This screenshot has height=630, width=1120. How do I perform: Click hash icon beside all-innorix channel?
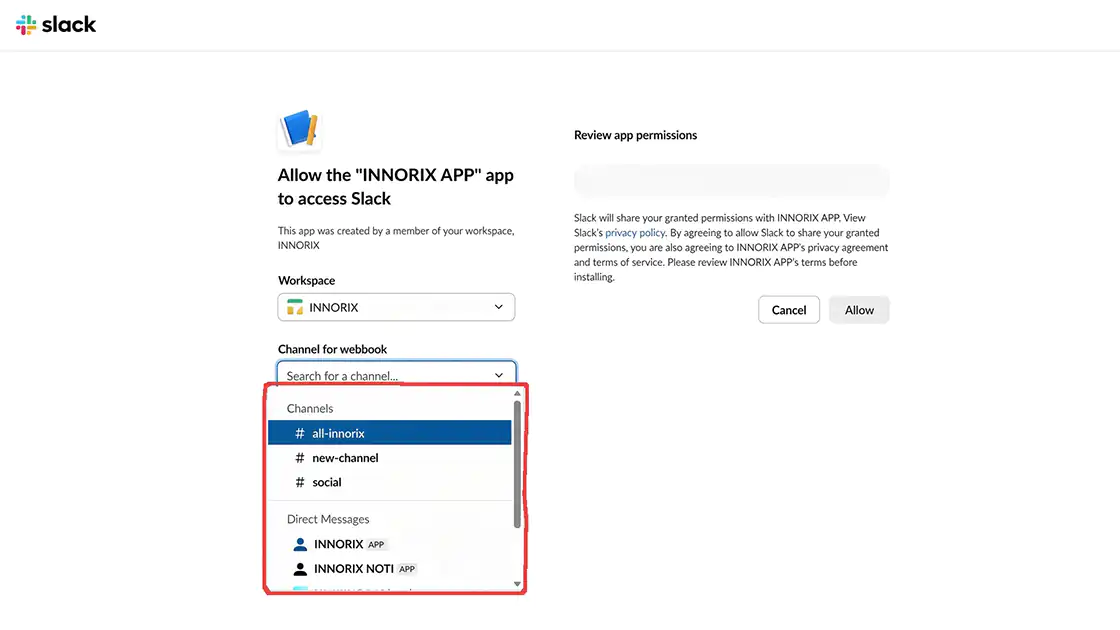pyautogui.click(x=299, y=433)
